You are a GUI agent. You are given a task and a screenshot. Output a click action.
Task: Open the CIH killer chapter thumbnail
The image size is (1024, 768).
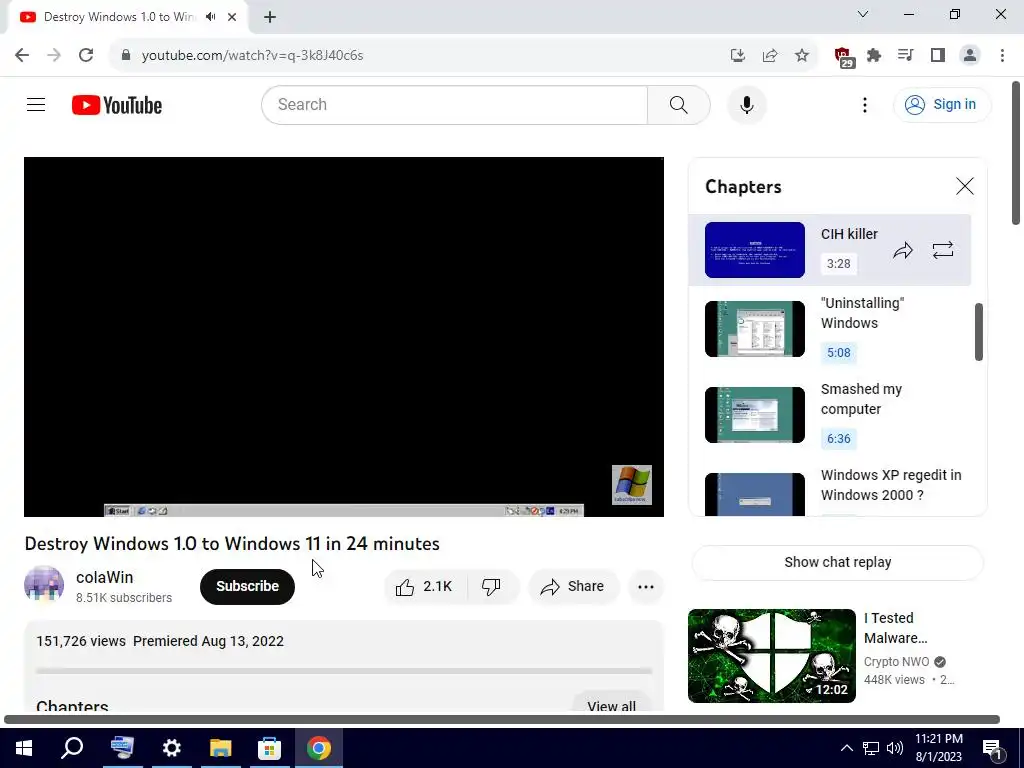[755, 250]
